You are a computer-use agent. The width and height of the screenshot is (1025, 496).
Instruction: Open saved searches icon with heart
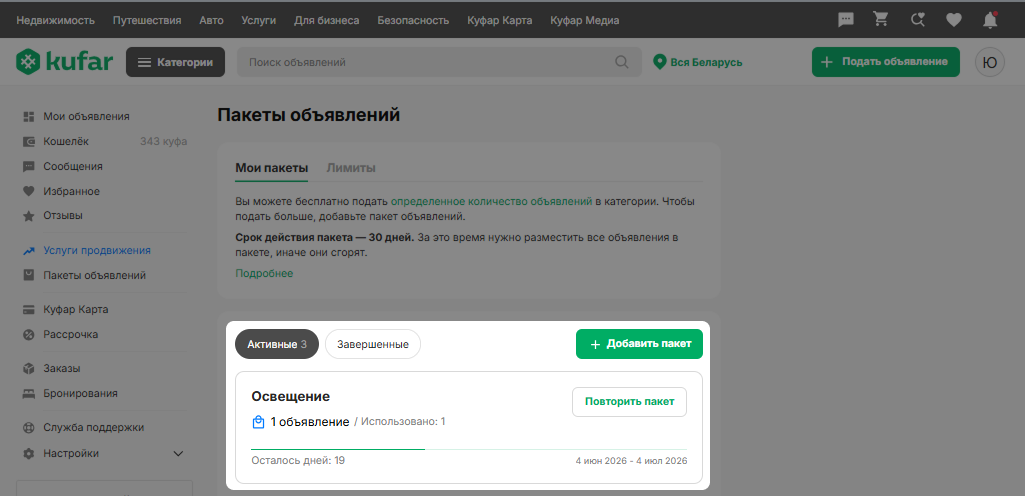tap(918, 20)
